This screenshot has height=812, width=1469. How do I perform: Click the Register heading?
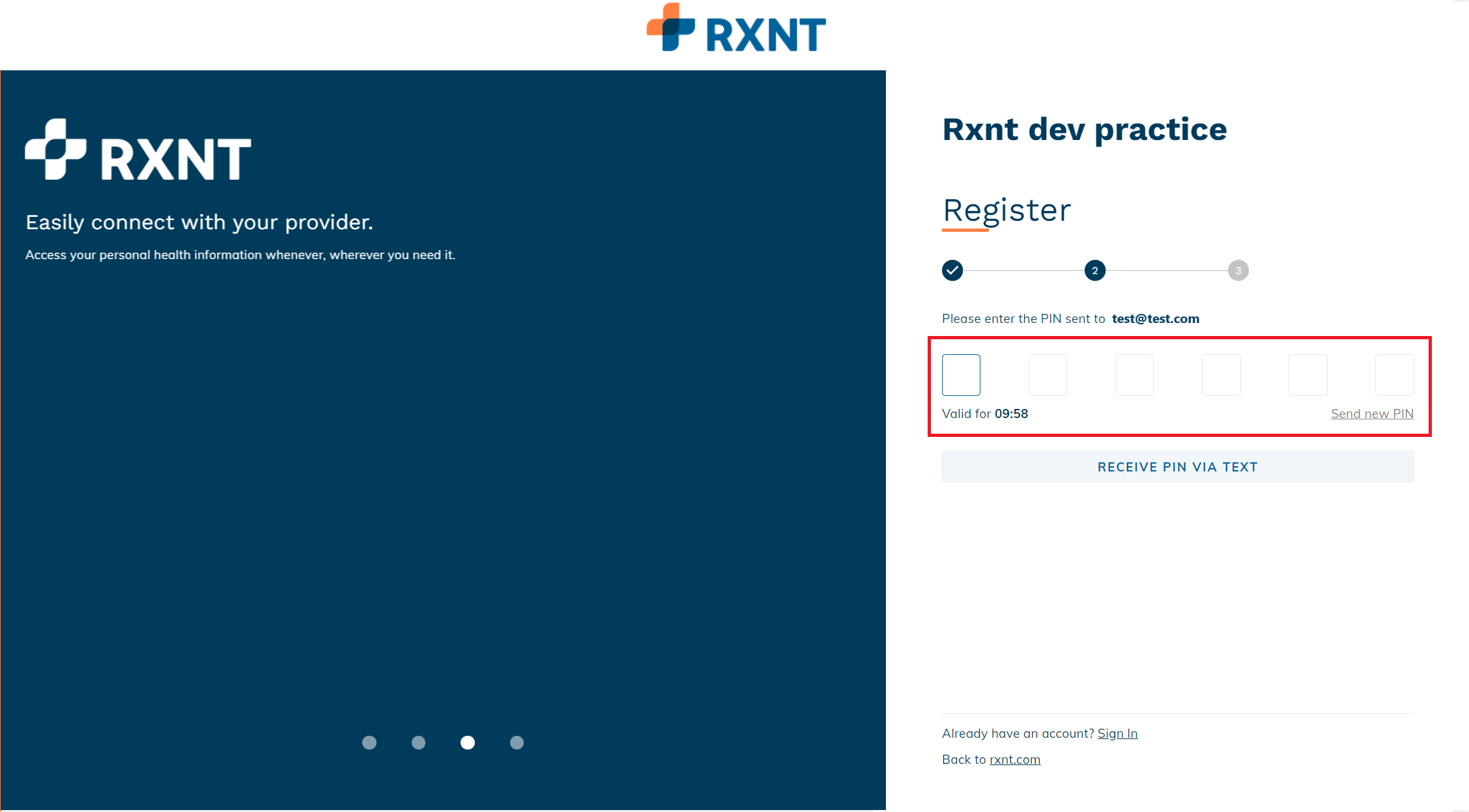1006,210
